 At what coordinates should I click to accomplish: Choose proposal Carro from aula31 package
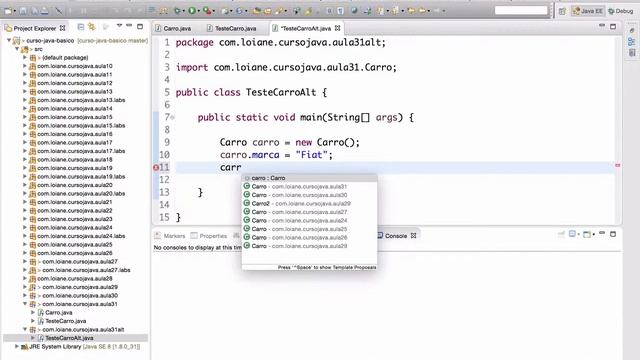[309, 187]
